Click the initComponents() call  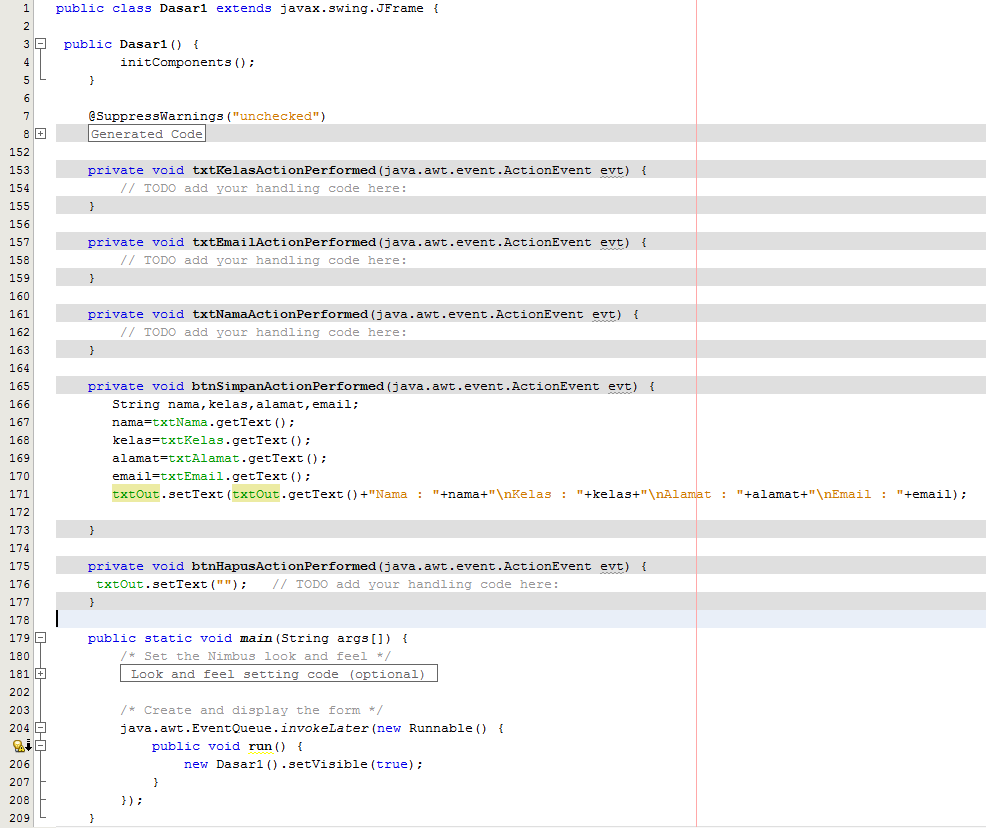tap(187, 62)
